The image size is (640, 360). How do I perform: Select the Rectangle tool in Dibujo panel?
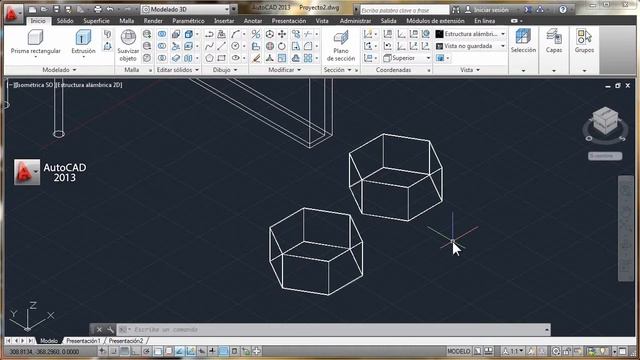221,58
